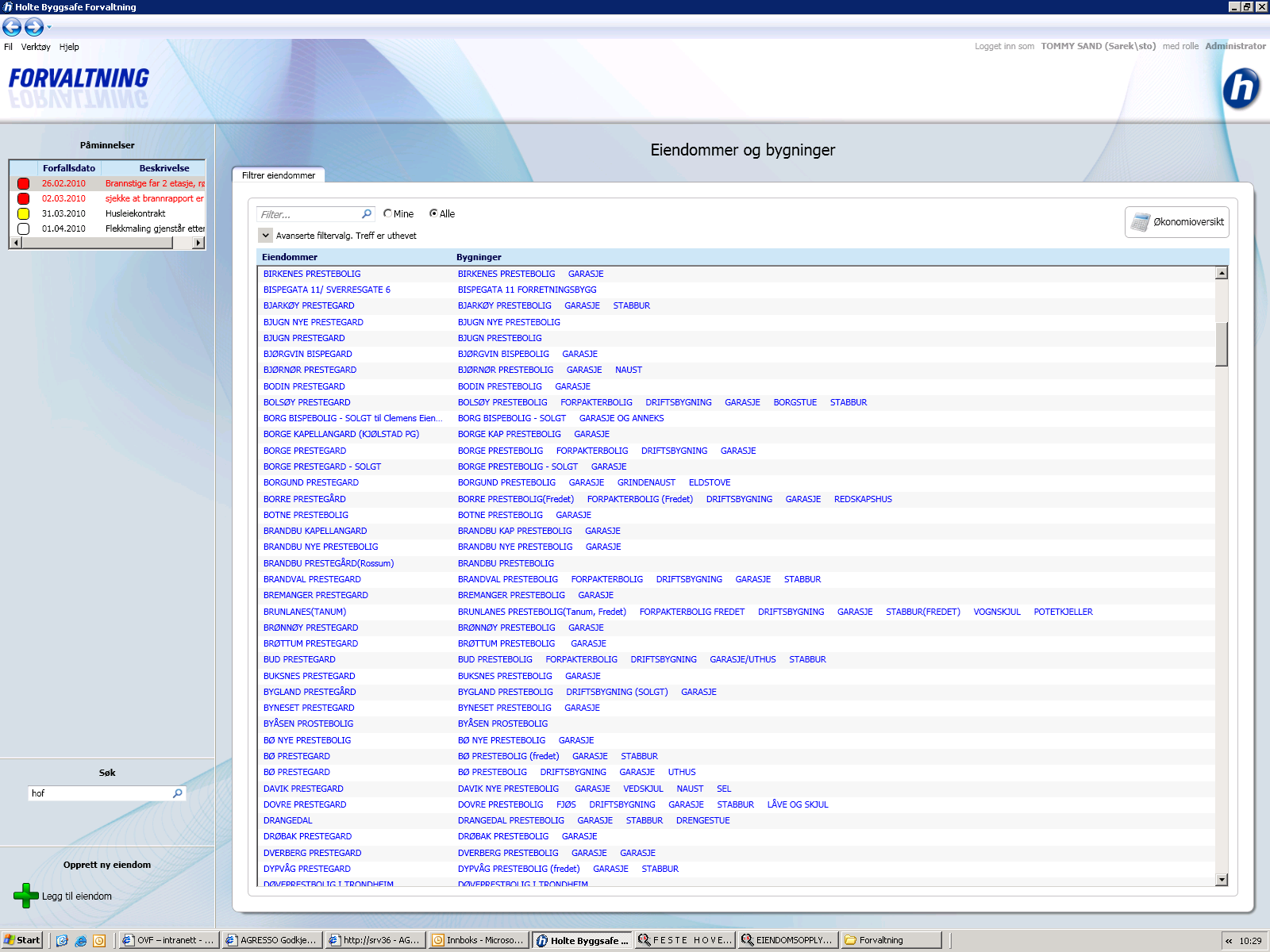Open BIRKENES PRESTEBOLIG property
The image size is (1270, 952).
click(312, 274)
